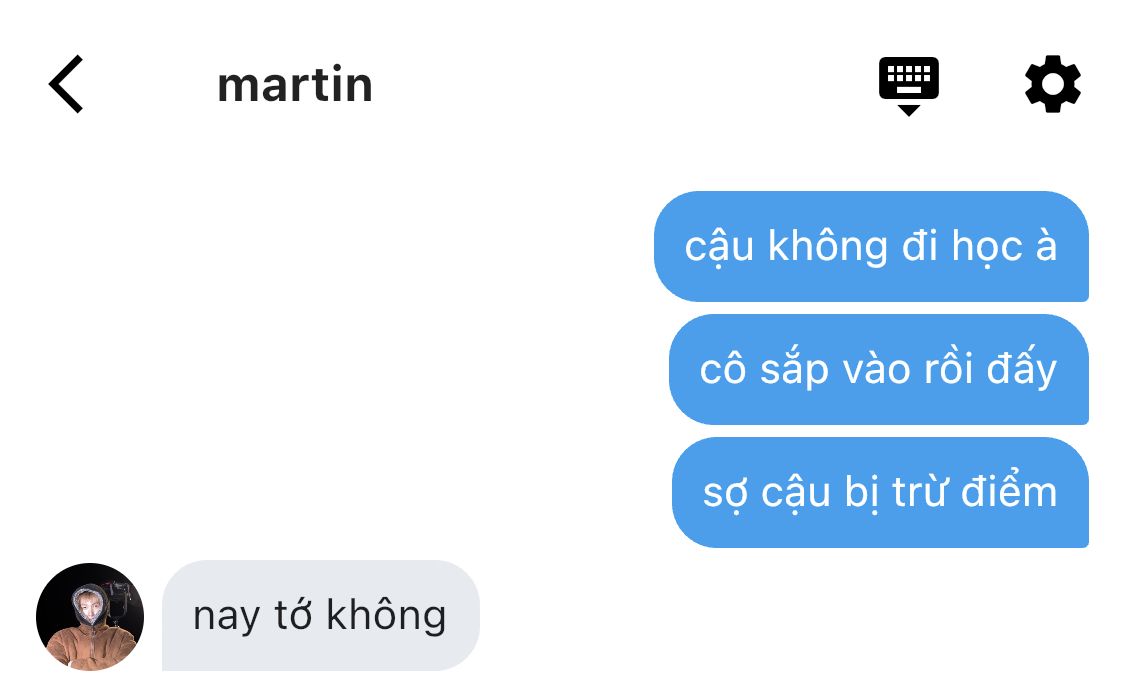View martin's profile from the round photo

point(90,617)
